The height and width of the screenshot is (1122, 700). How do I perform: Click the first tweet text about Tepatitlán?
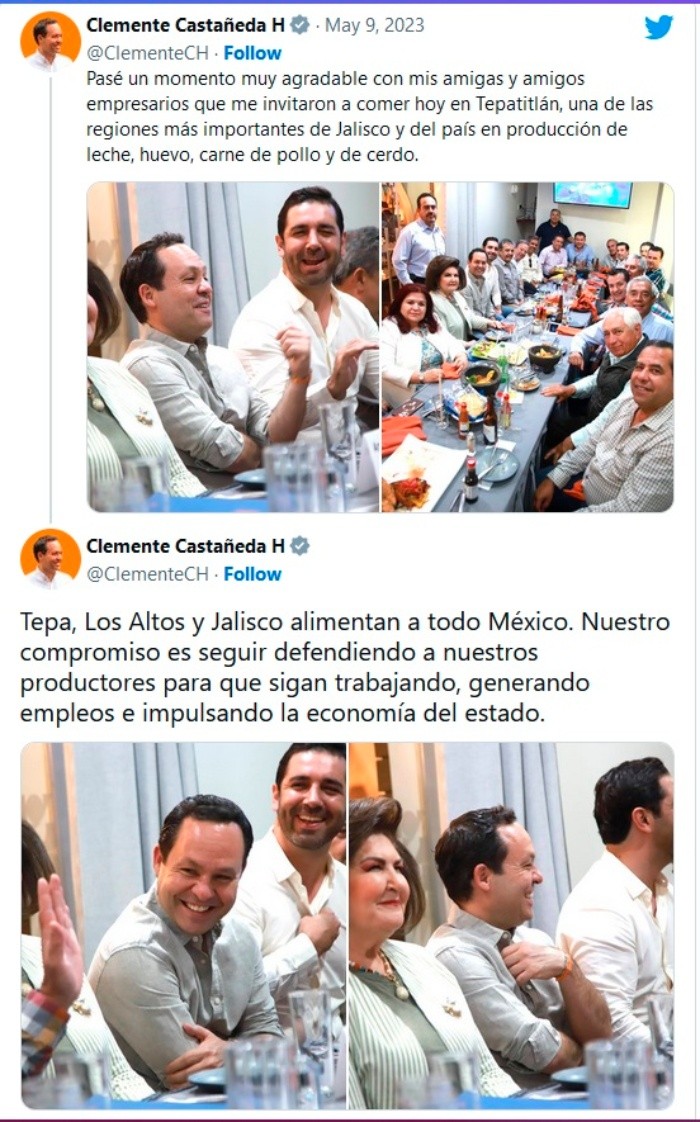pyautogui.click(x=370, y=116)
